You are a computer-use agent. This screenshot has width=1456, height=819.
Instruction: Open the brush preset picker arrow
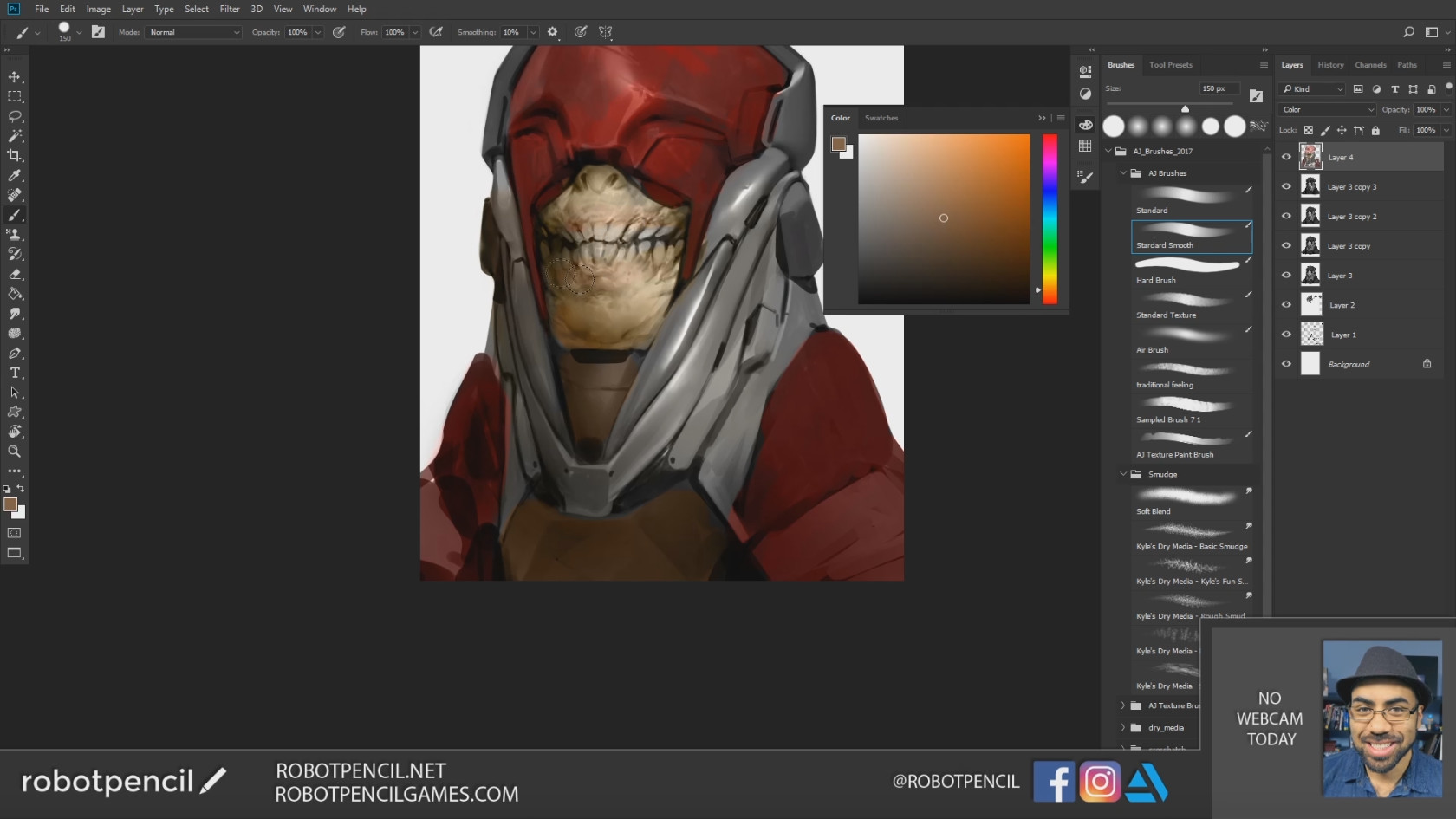pyautogui.click(x=79, y=32)
